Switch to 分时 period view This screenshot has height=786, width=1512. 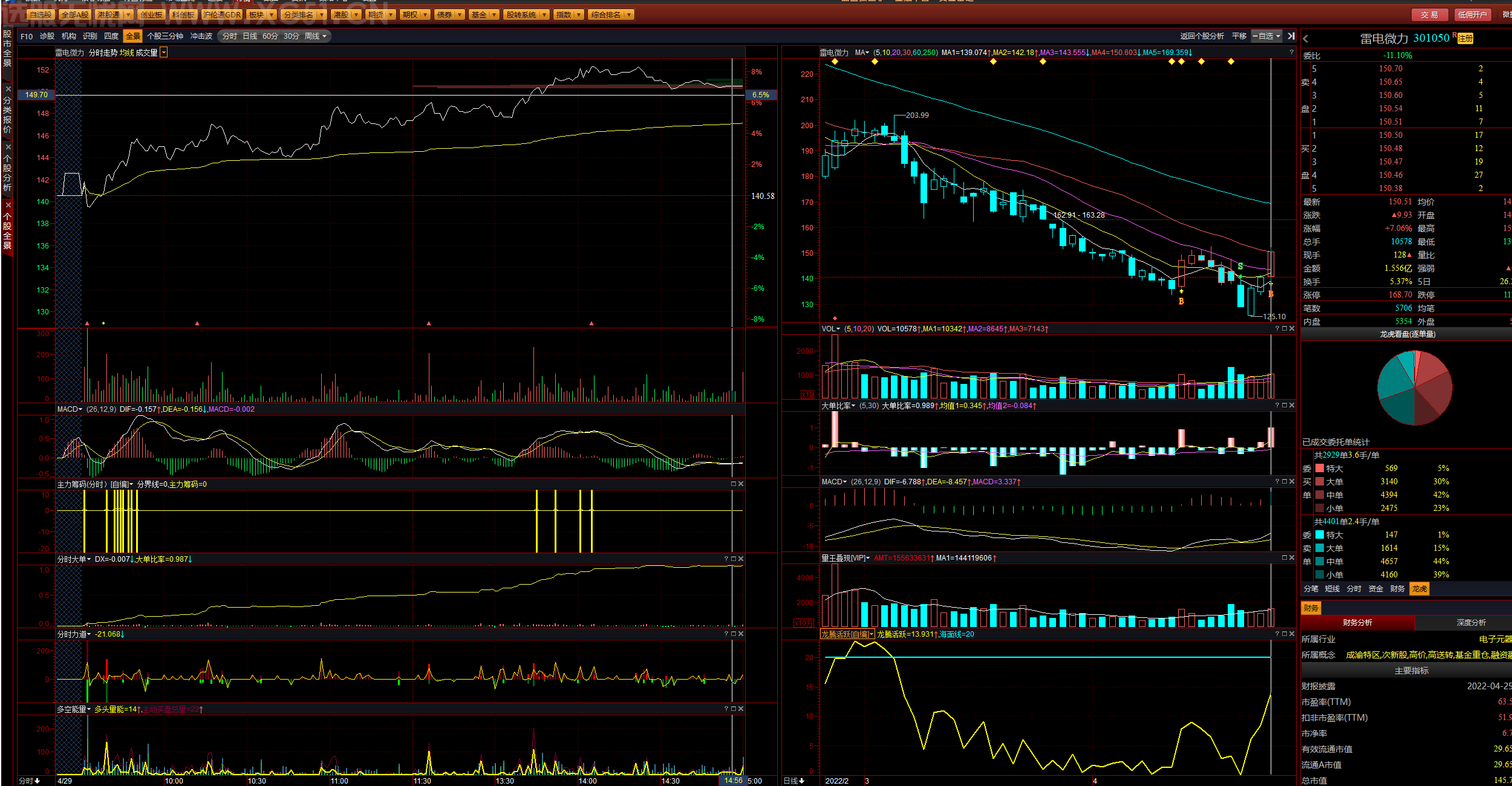click(230, 37)
